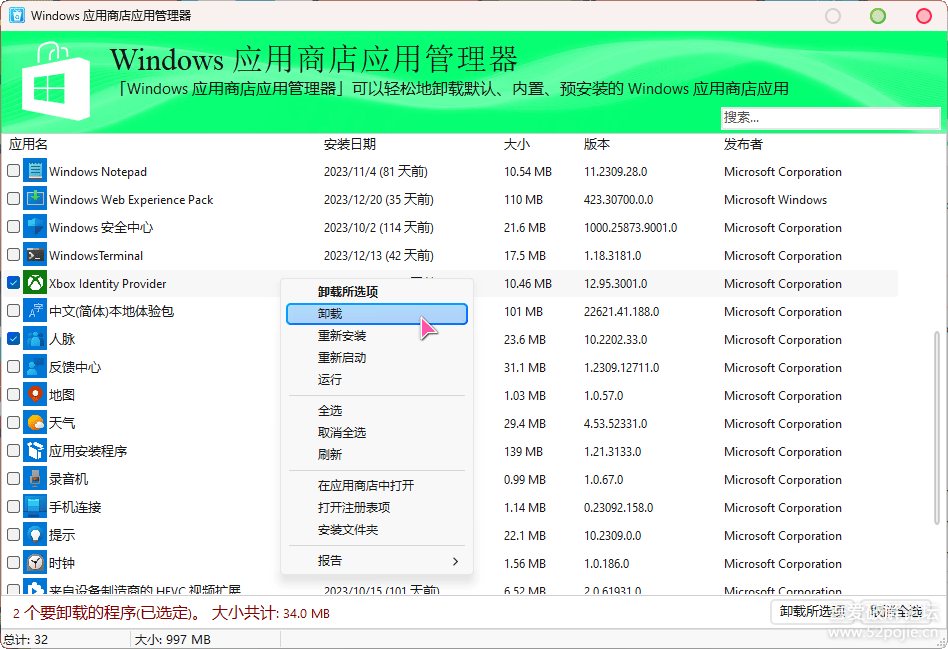Choose 卸载 from the context menu
The height and width of the screenshot is (649, 948).
pyautogui.click(x=377, y=314)
